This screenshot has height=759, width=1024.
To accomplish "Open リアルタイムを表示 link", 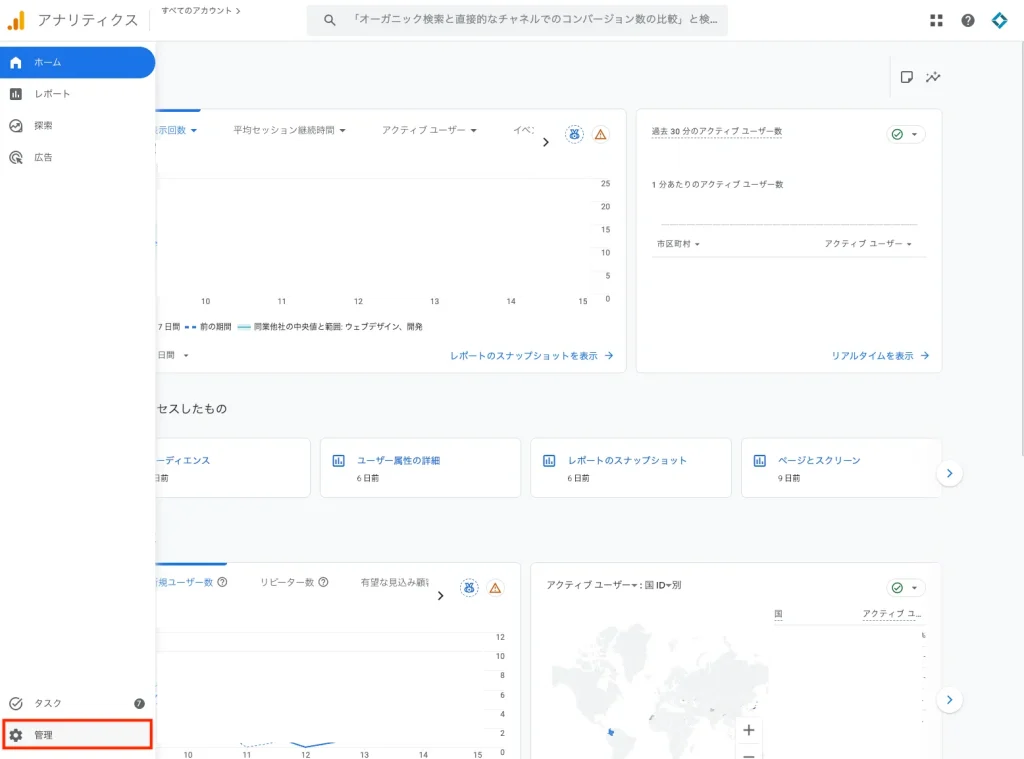I will click(879, 356).
